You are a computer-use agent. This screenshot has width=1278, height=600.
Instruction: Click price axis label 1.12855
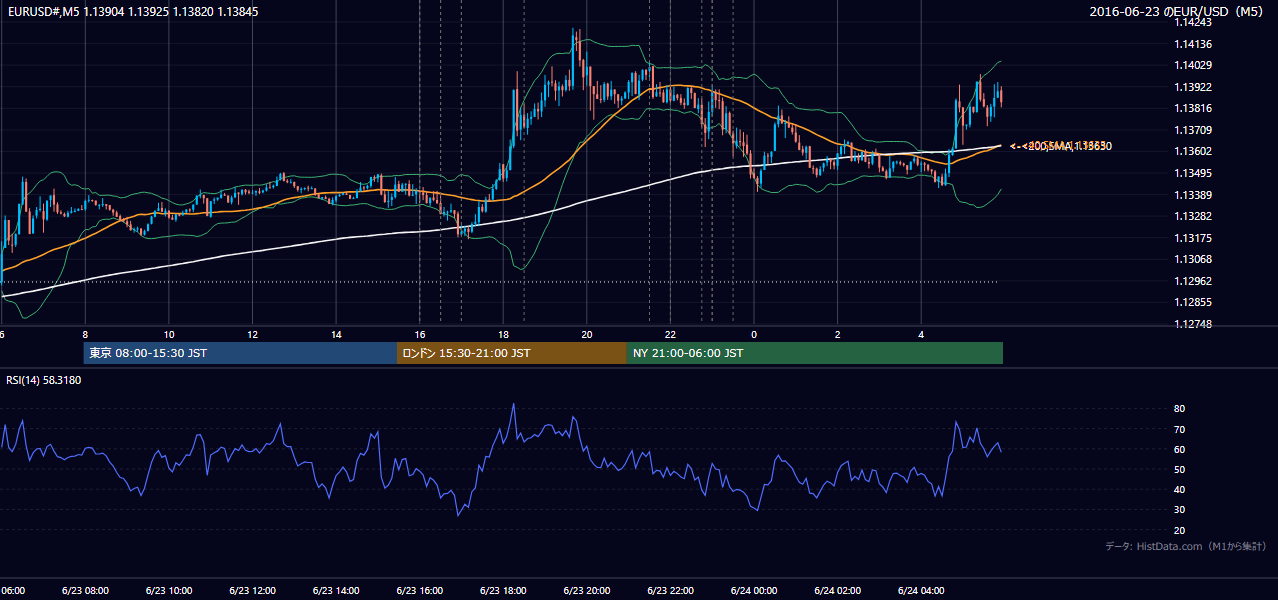[1194, 302]
